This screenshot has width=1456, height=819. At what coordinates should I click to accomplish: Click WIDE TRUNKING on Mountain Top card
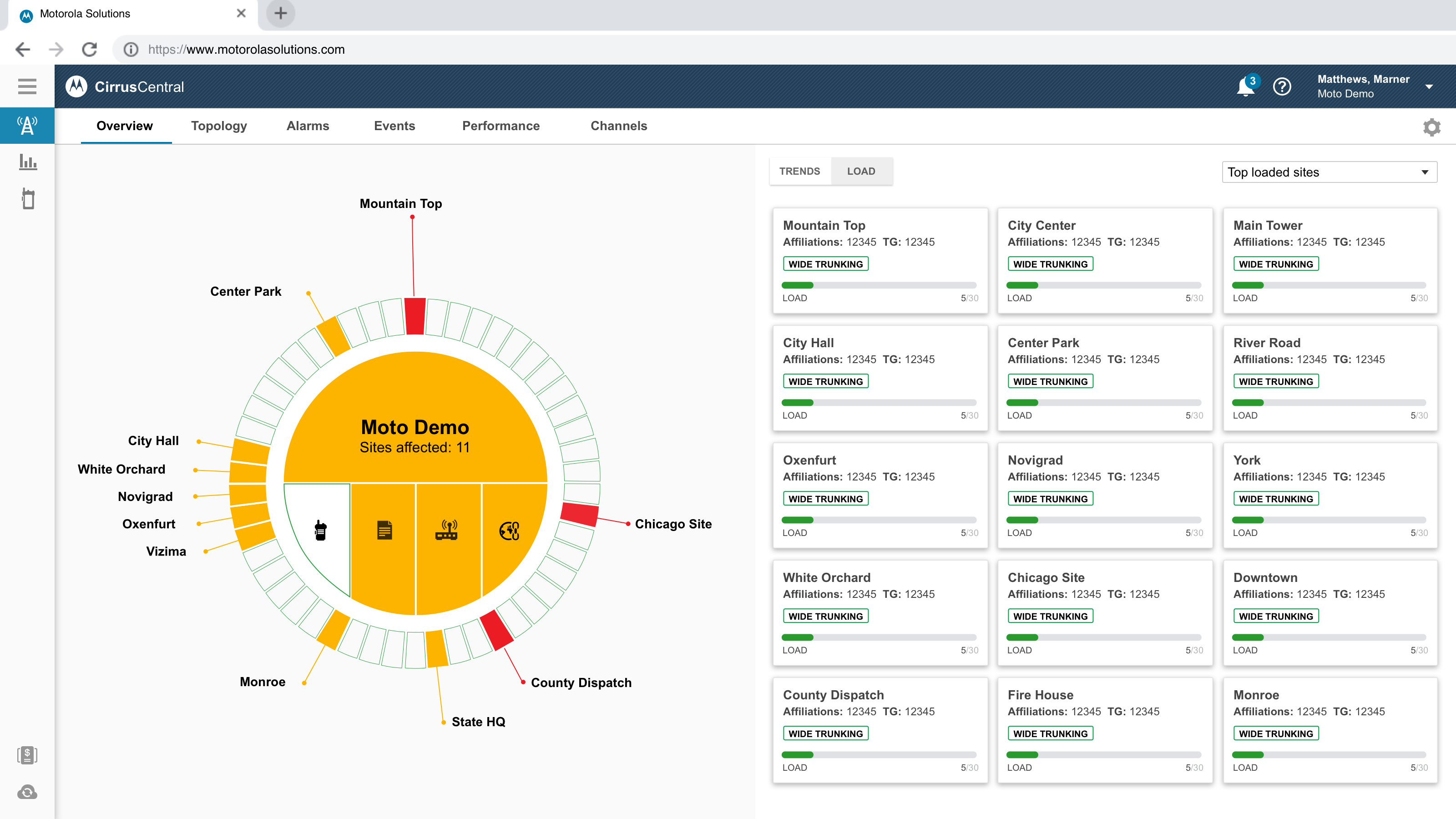[x=825, y=264]
